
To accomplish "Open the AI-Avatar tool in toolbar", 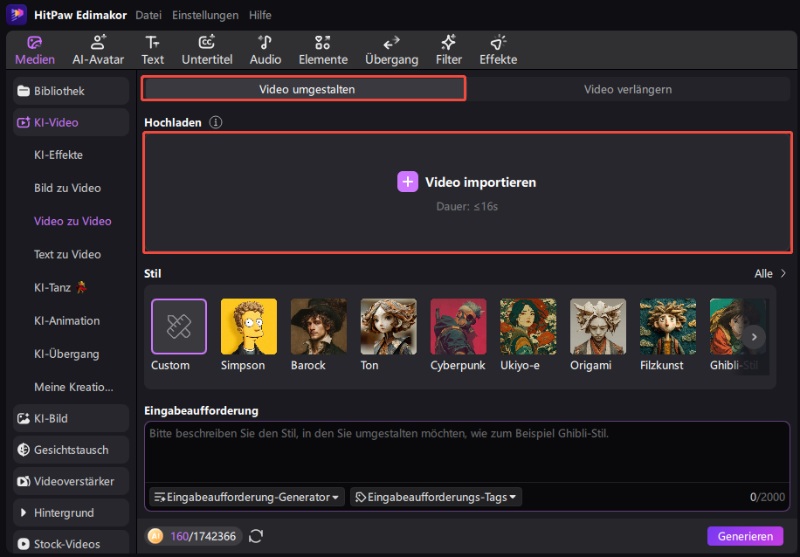I will (x=98, y=49).
